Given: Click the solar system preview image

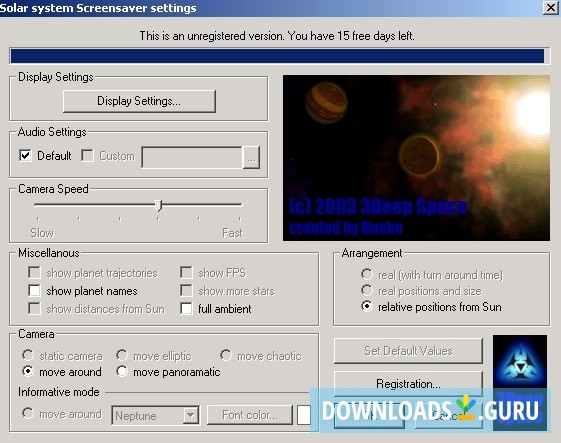Looking at the screenshot, I should coord(416,158).
